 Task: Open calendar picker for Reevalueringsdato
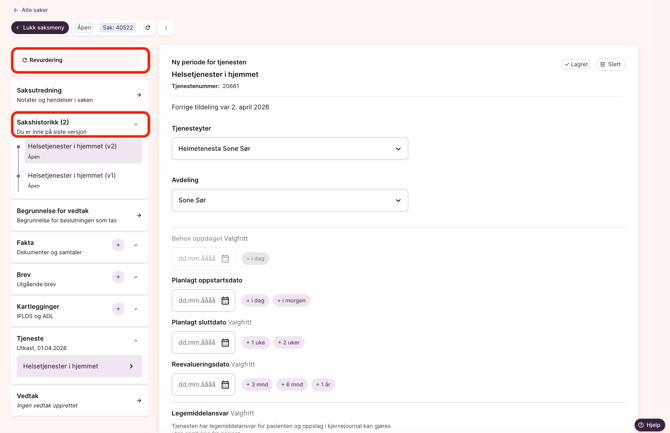click(x=225, y=385)
